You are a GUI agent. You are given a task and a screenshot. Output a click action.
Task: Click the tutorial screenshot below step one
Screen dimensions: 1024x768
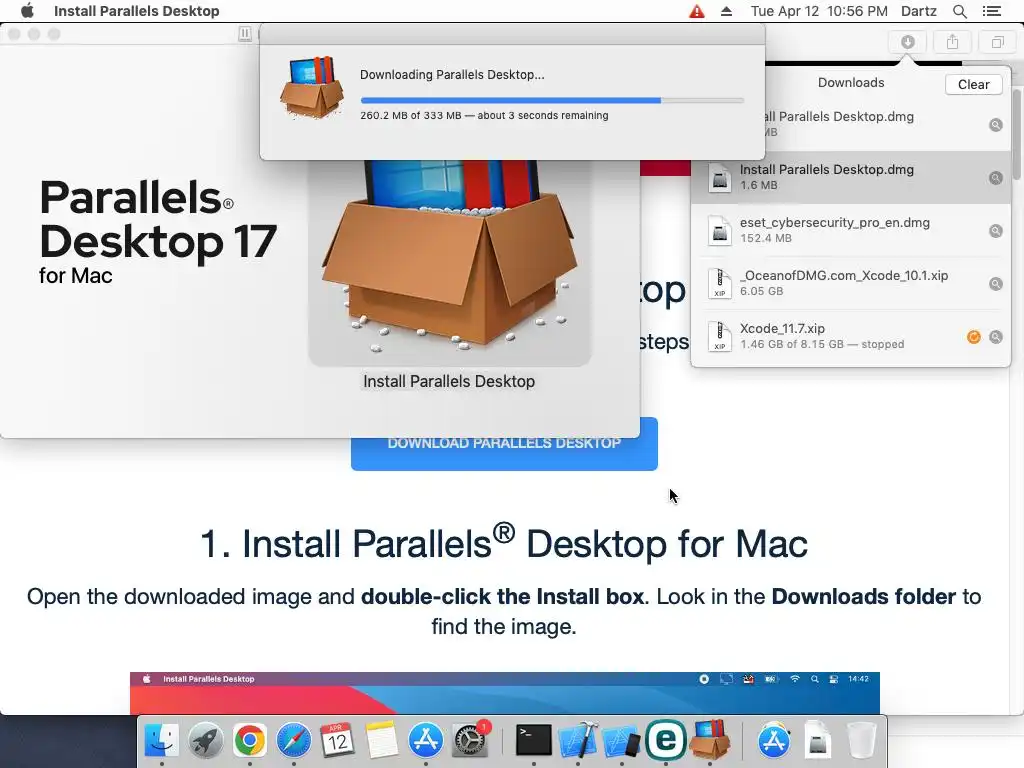tap(505, 693)
